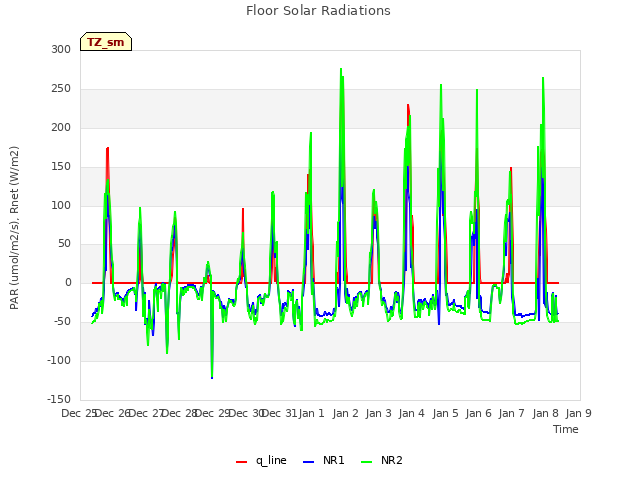Click the Jan 1 x-axis label

[x=311, y=413]
